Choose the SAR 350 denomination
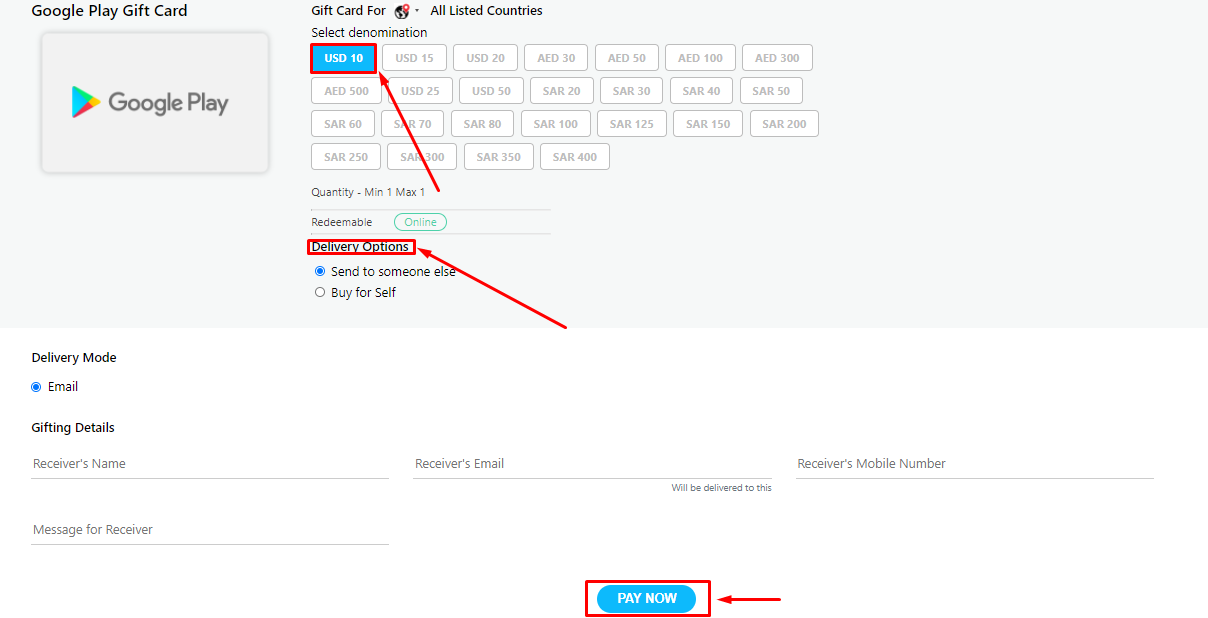This screenshot has width=1208, height=618. (x=498, y=157)
